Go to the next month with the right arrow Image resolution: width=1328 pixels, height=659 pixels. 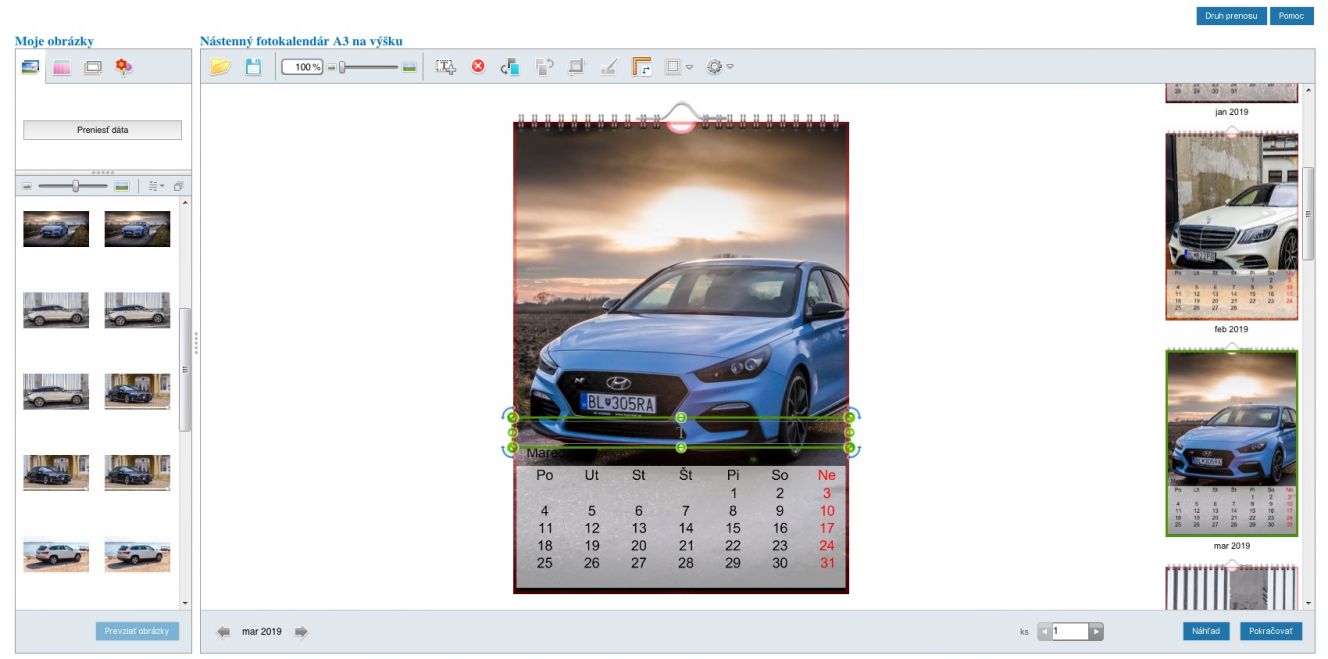tap(301, 632)
